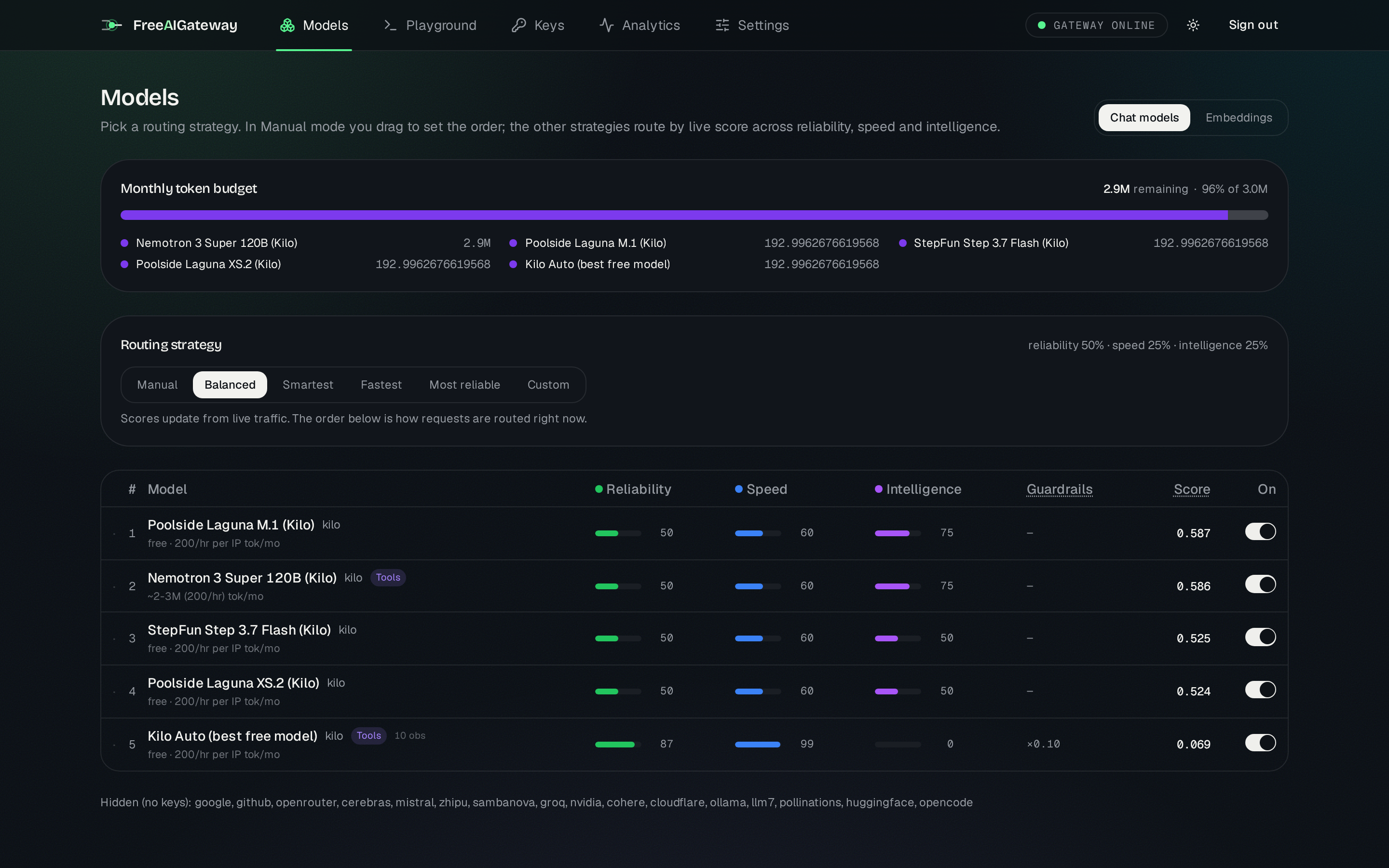Click the Monthly token budget progress bar
1389x868 pixels.
(x=694, y=215)
